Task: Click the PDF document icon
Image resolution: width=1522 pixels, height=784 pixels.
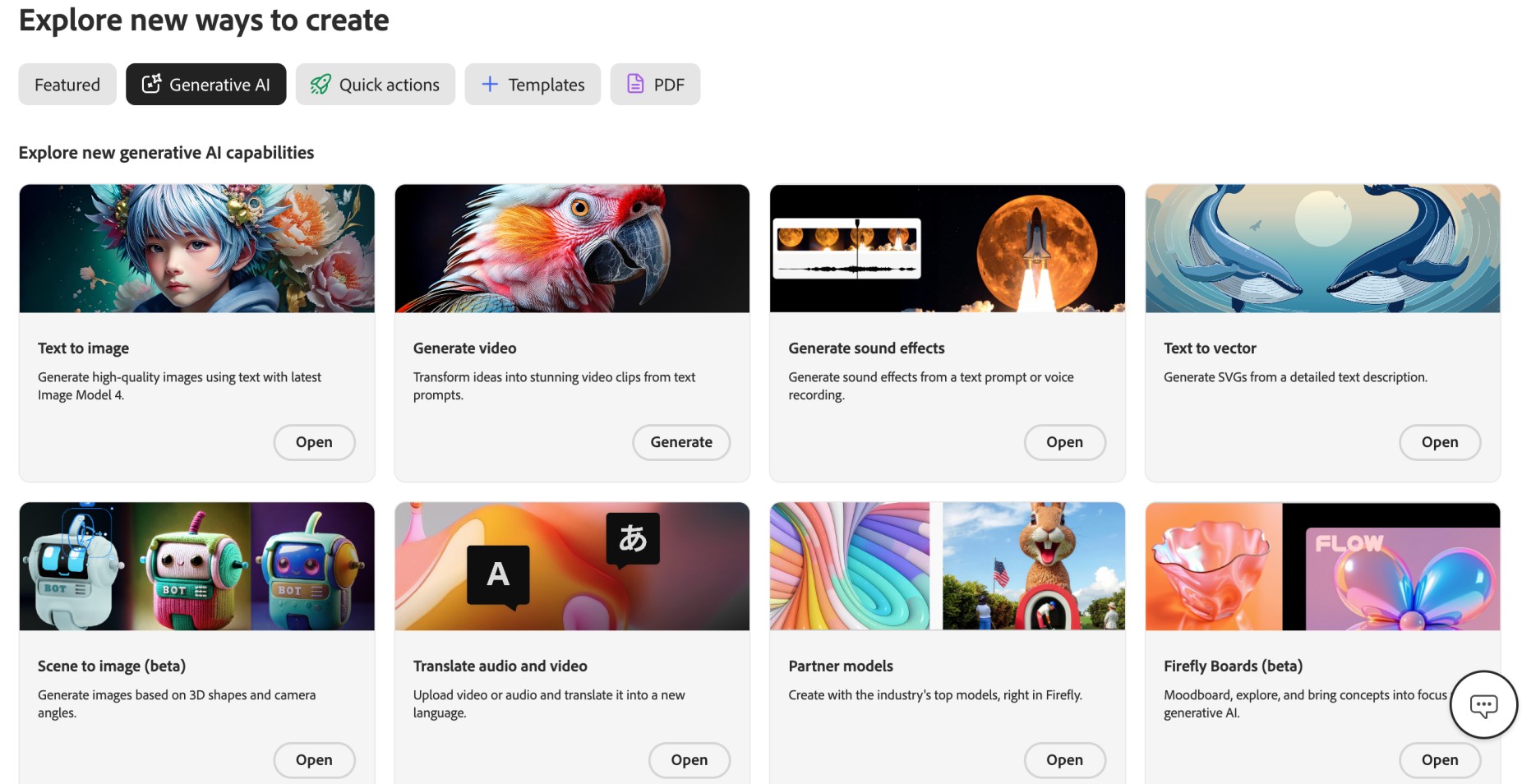Action: point(634,84)
